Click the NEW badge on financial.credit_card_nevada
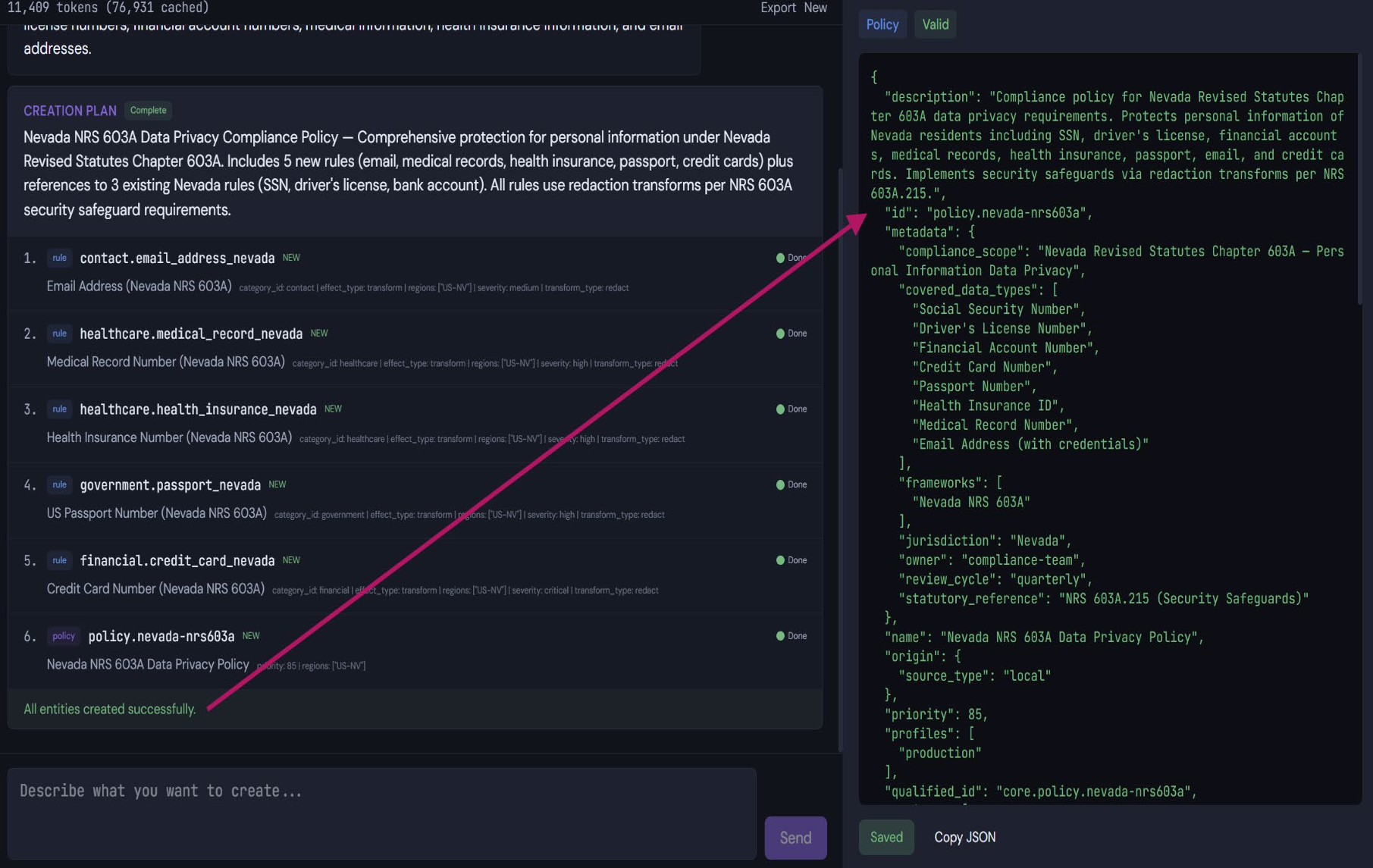Screen dimensions: 1373x868 click(x=291, y=560)
